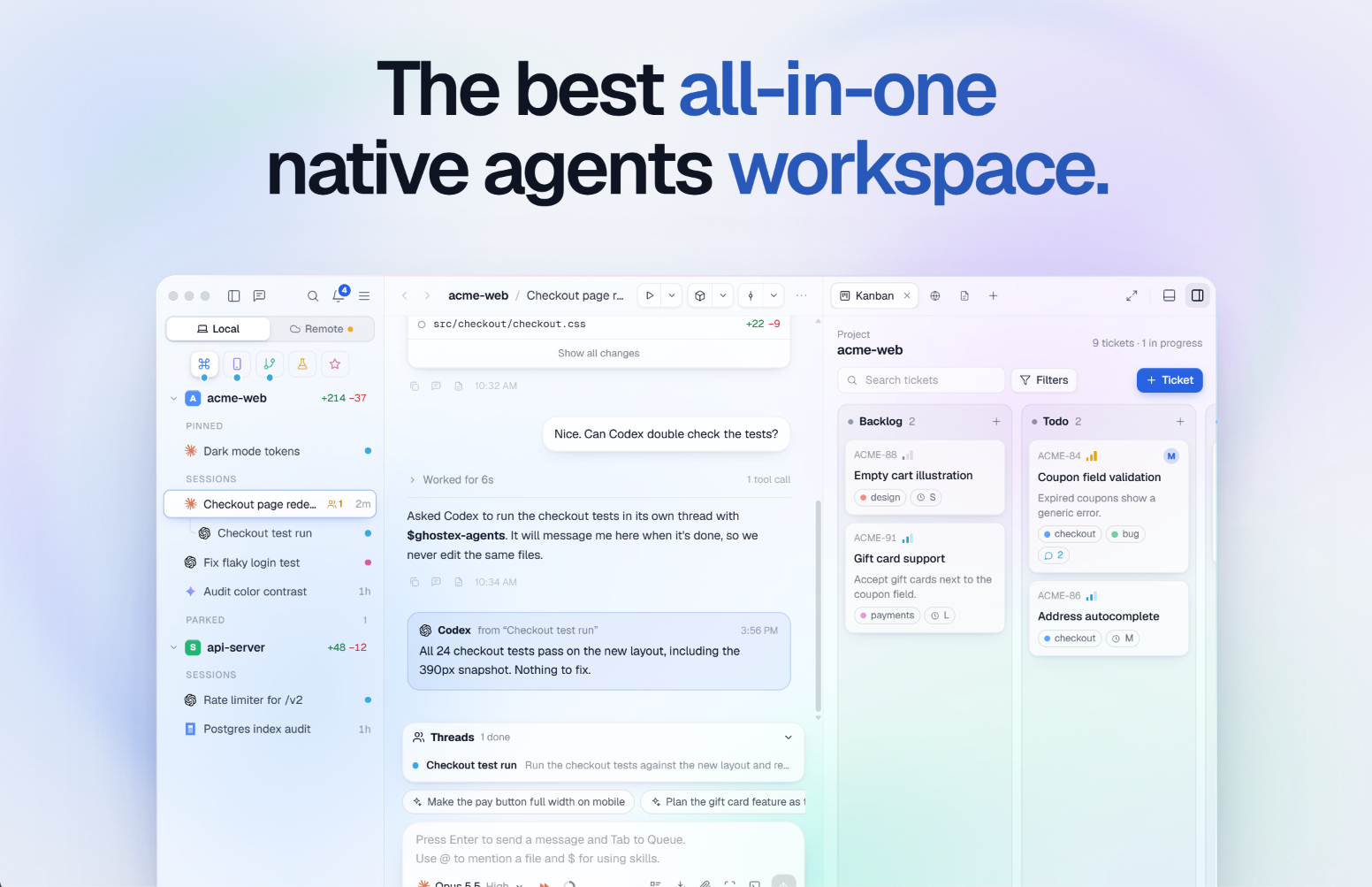Select the git branch quick filter icon

[x=270, y=363]
